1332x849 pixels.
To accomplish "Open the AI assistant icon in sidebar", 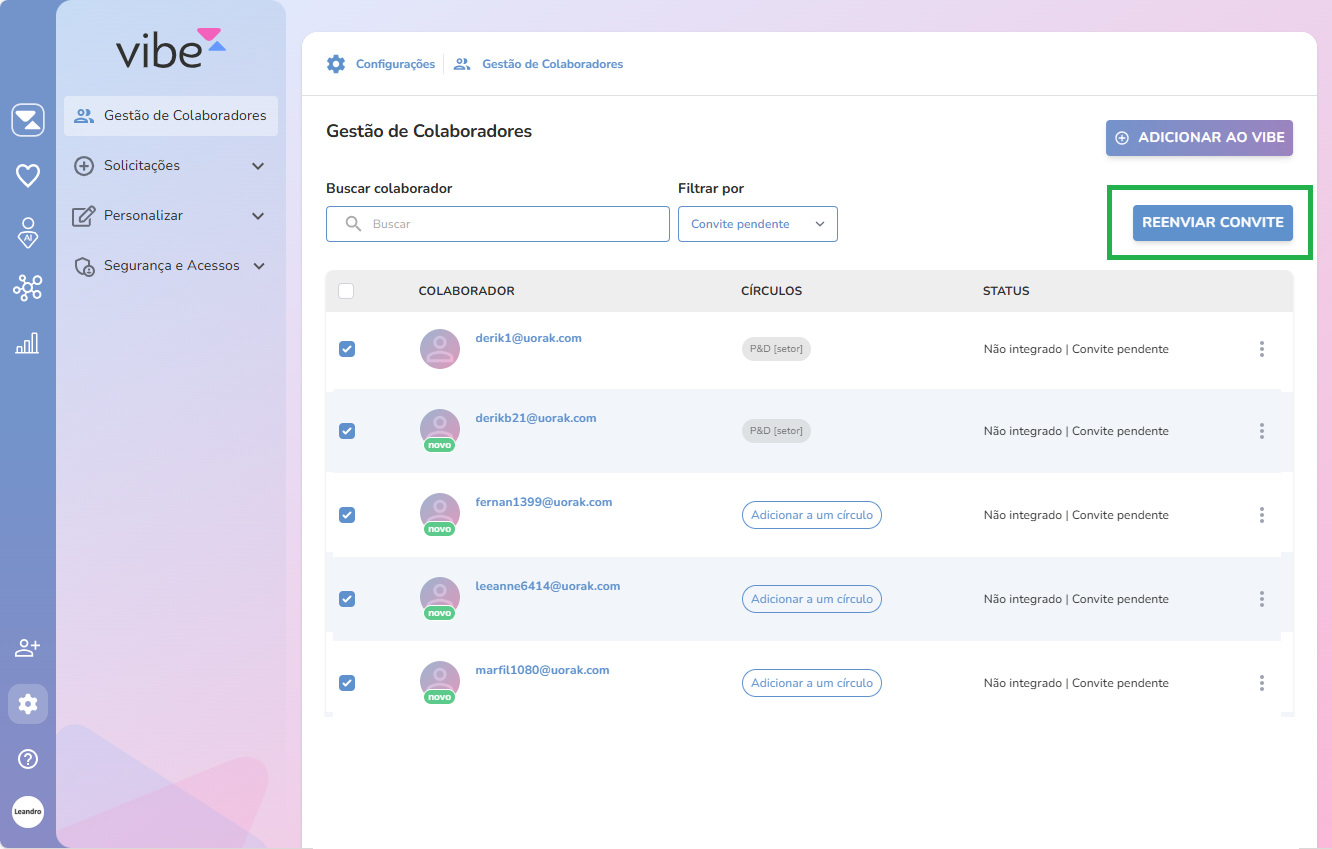I will point(28,232).
